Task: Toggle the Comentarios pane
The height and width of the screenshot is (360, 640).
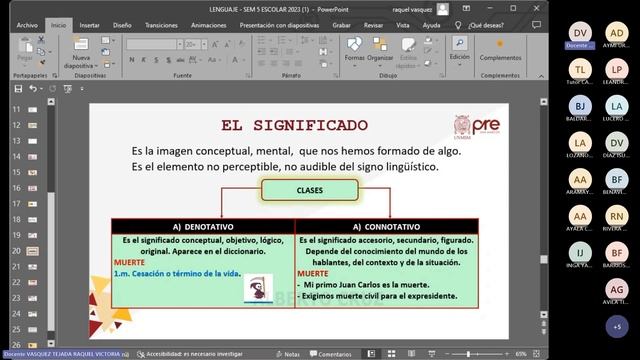Action: coord(330,354)
